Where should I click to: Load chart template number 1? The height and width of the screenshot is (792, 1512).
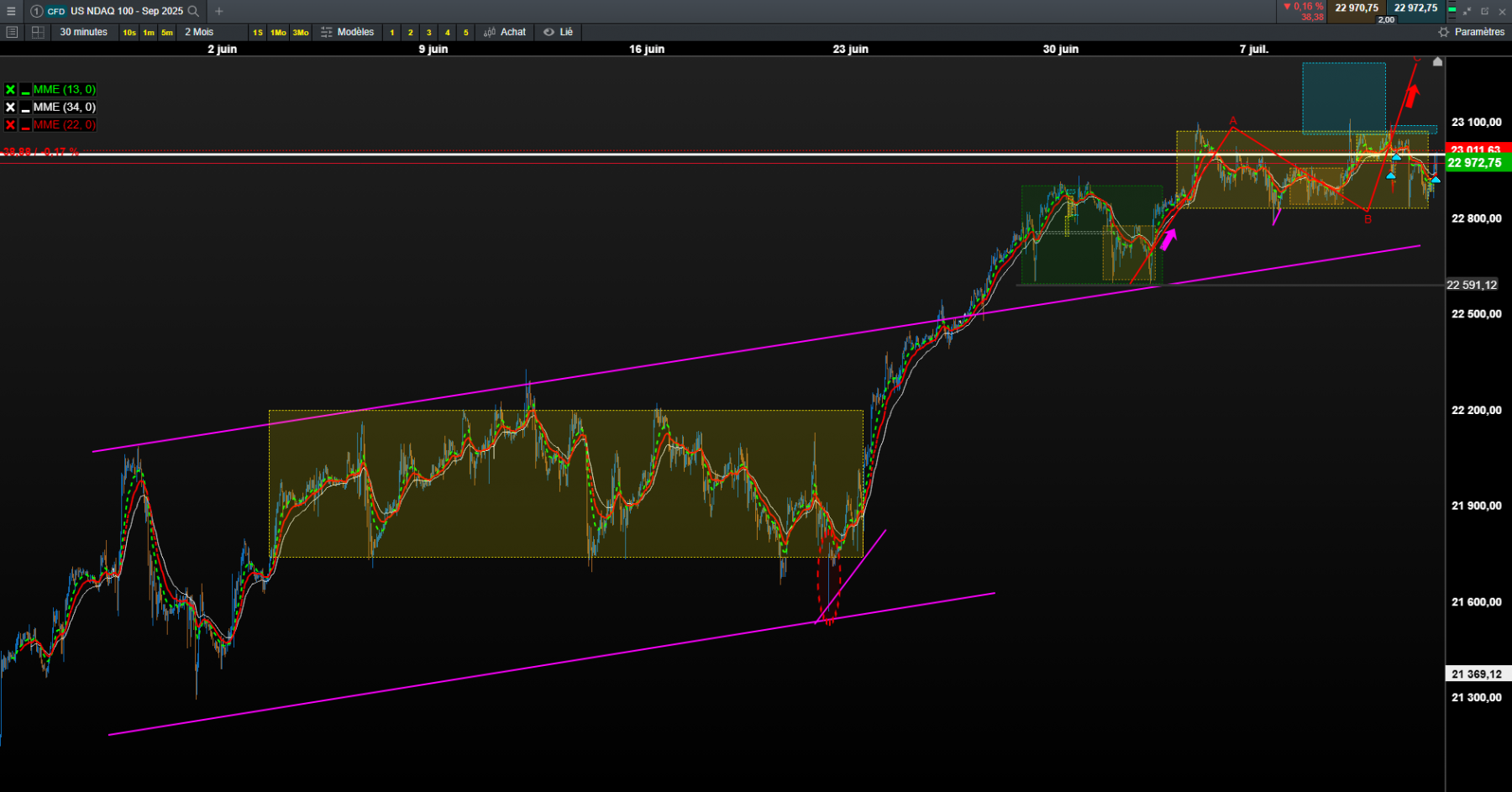click(x=392, y=33)
